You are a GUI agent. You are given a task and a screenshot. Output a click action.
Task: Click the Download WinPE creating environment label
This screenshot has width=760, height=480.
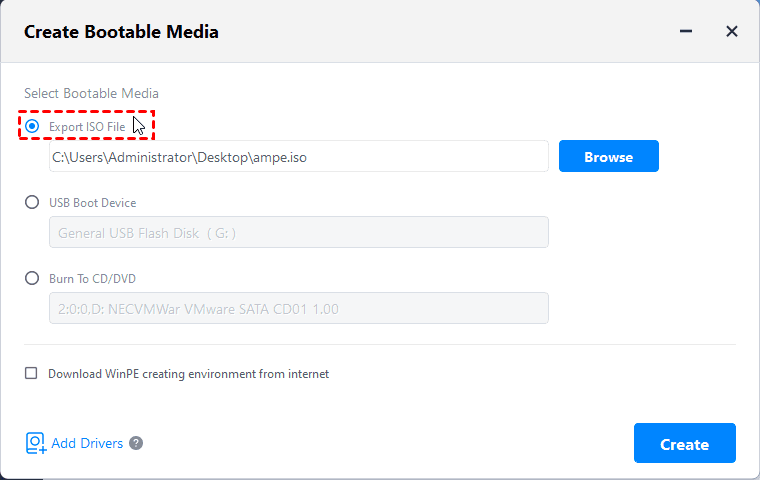(189, 374)
